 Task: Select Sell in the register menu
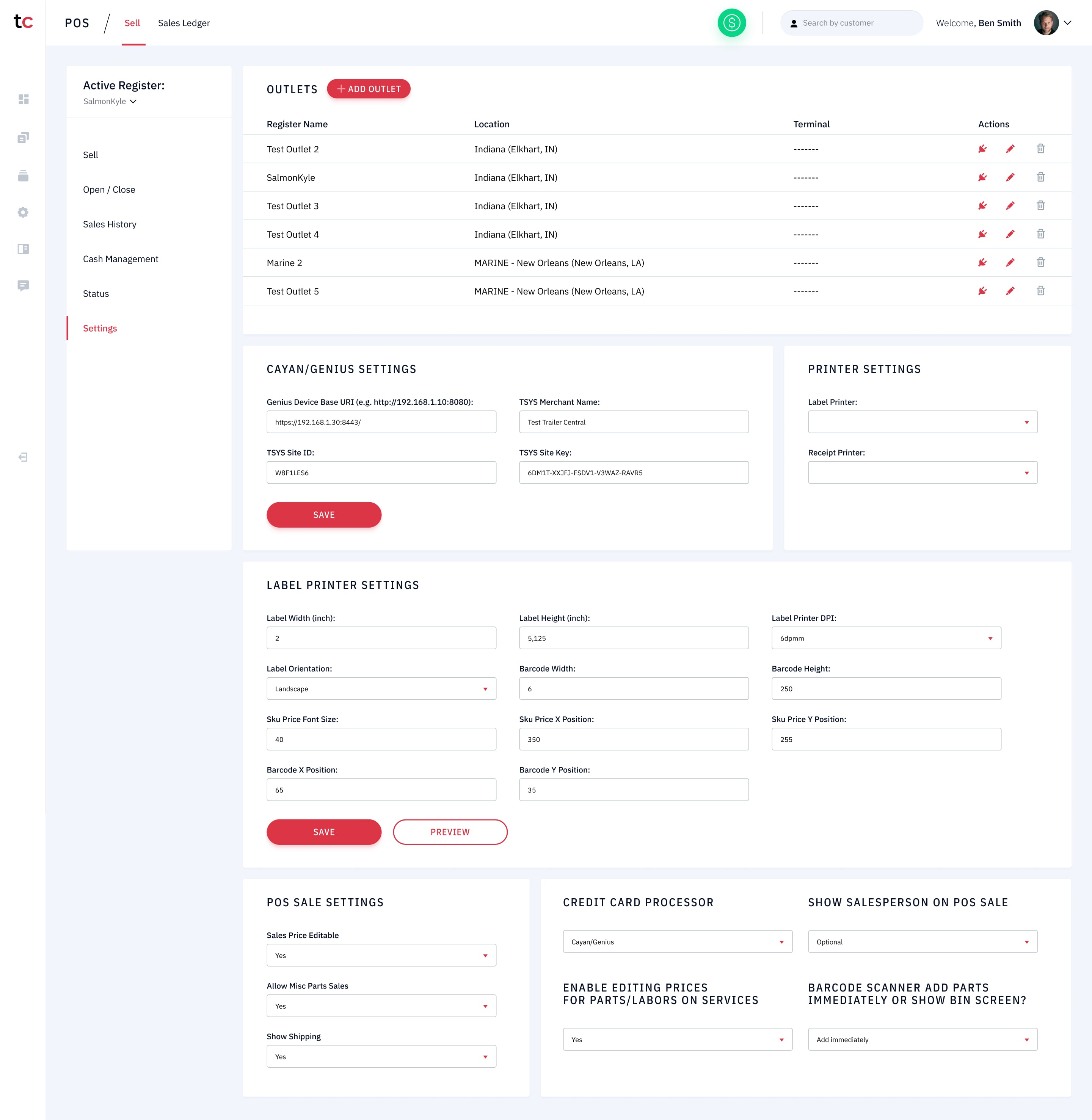pos(91,155)
